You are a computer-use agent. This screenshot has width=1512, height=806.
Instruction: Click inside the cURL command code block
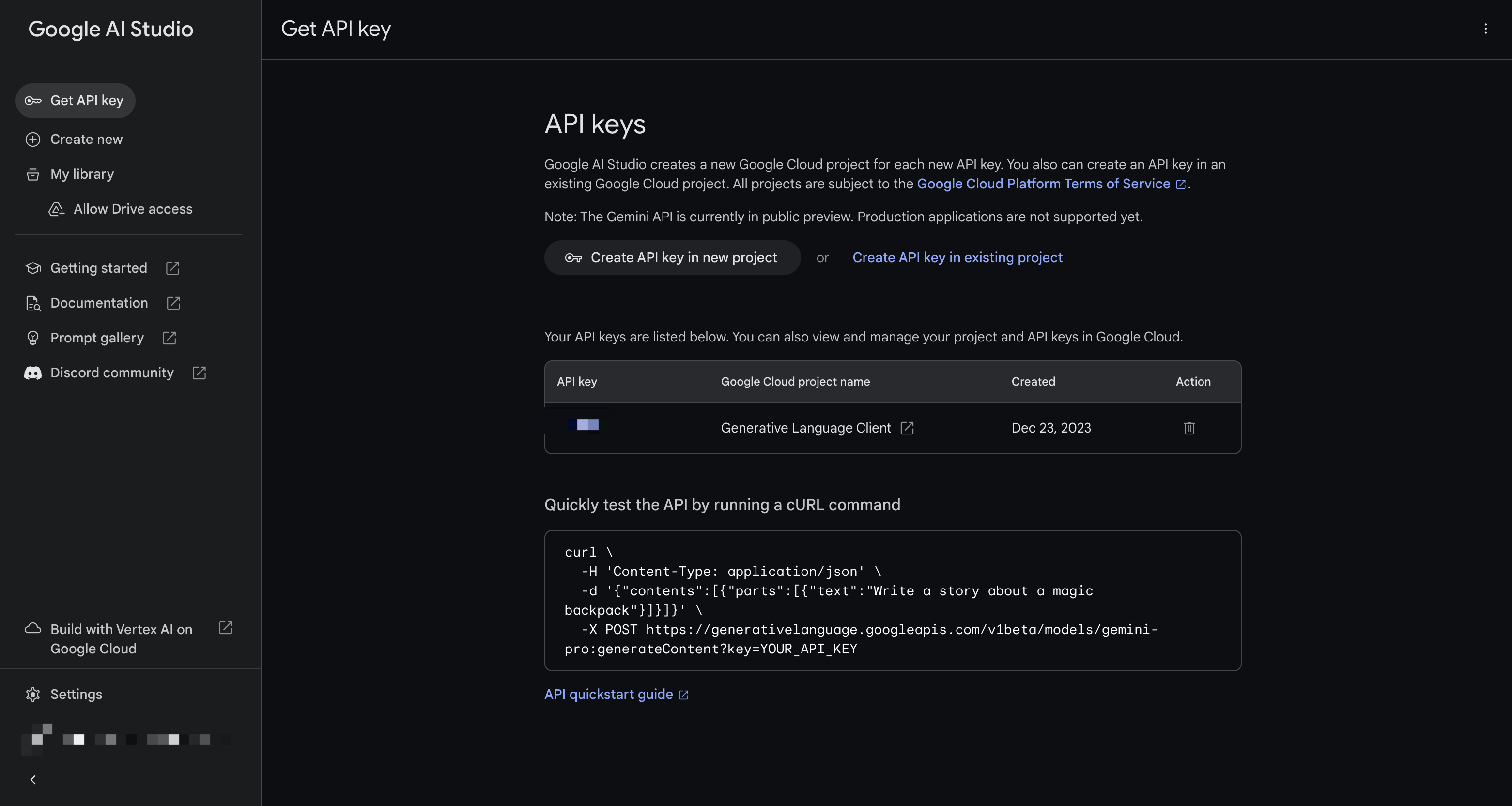(x=892, y=601)
